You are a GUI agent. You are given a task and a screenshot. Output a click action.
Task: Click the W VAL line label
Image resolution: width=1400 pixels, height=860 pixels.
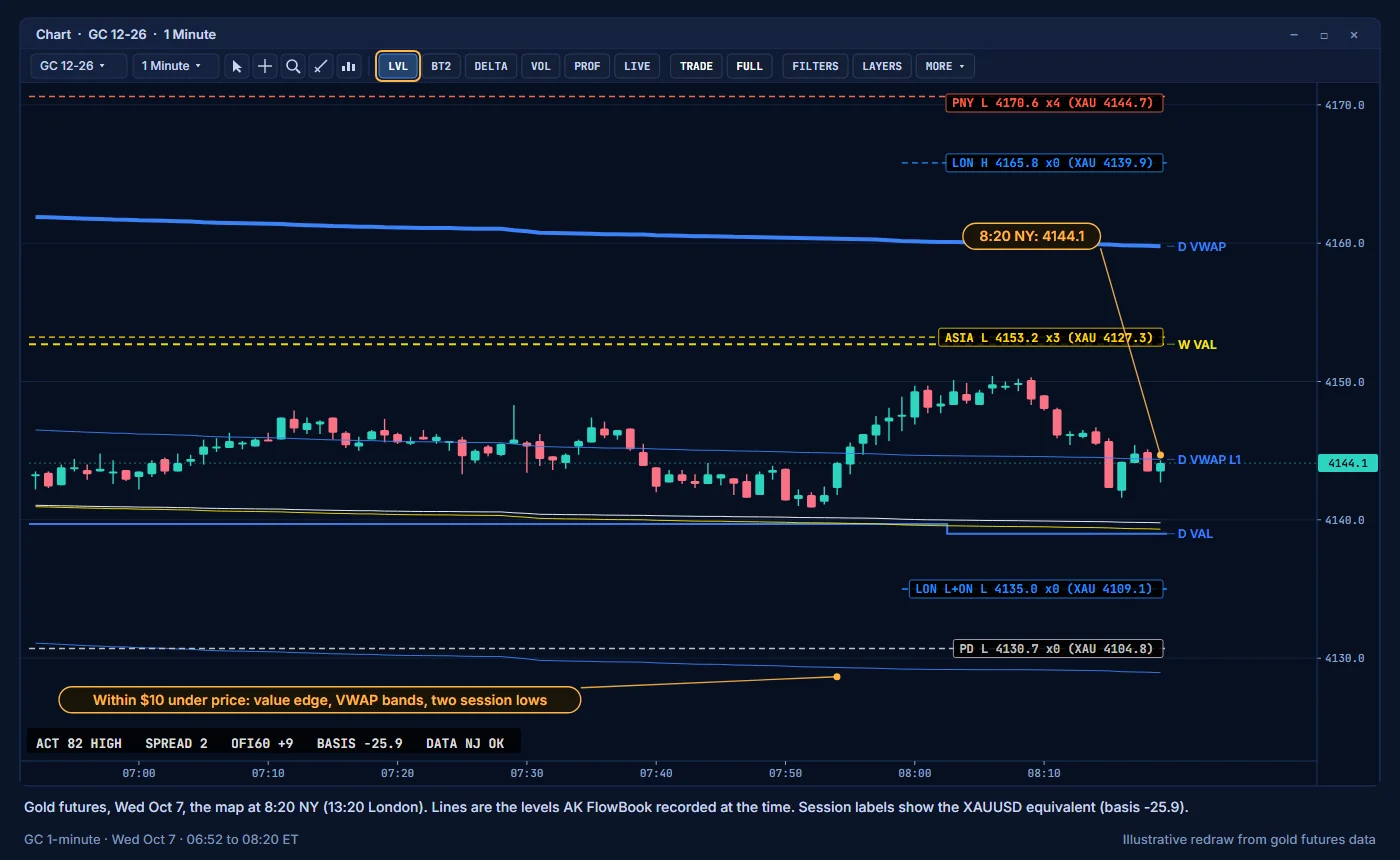[1197, 344]
